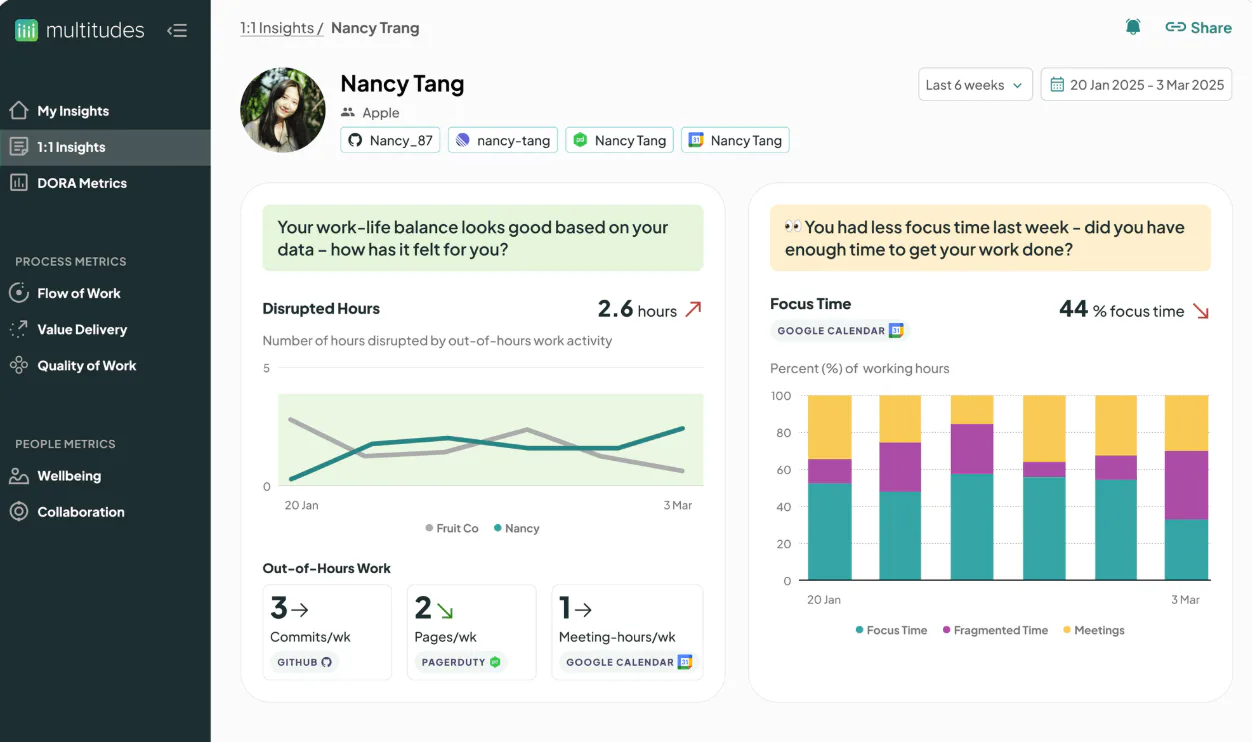Click the Value Delivery sparkle icon
Screen dimensions: 1252x742
(18, 329)
